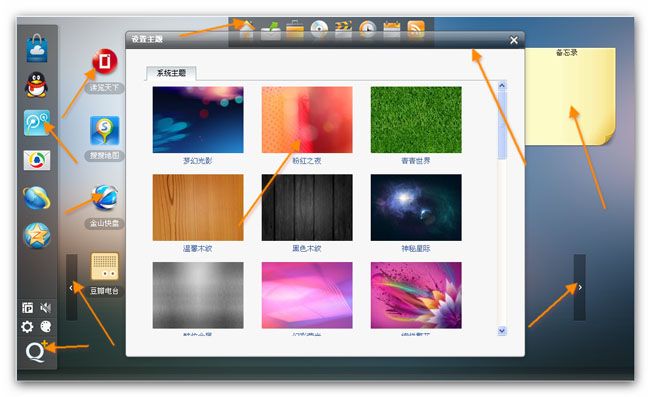Launch the QQ penguin icon in the dock
Image resolution: width=650 pixels, height=397 pixels.
(37, 85)
